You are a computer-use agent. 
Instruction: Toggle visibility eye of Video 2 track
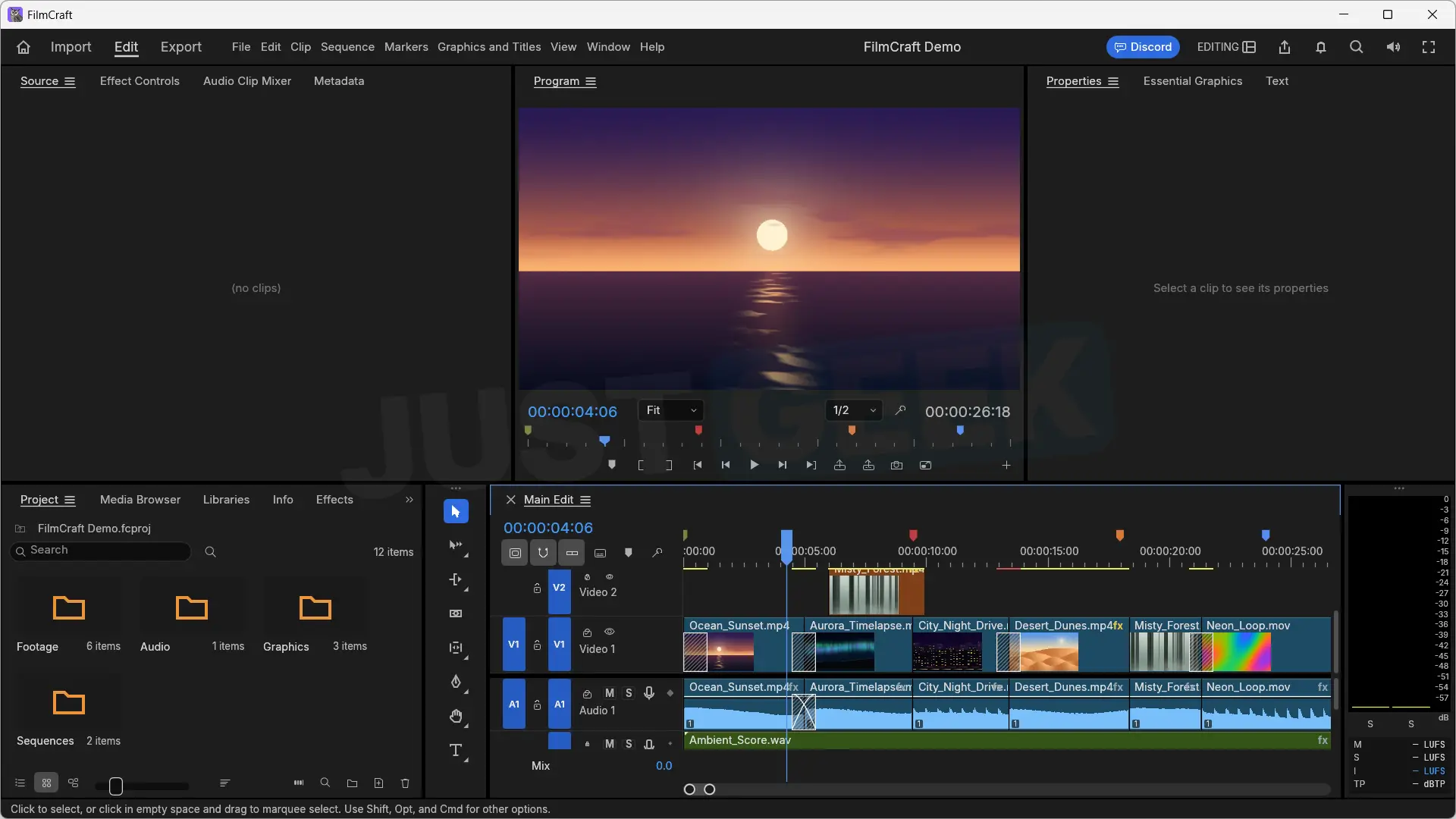tap(609, 577)
